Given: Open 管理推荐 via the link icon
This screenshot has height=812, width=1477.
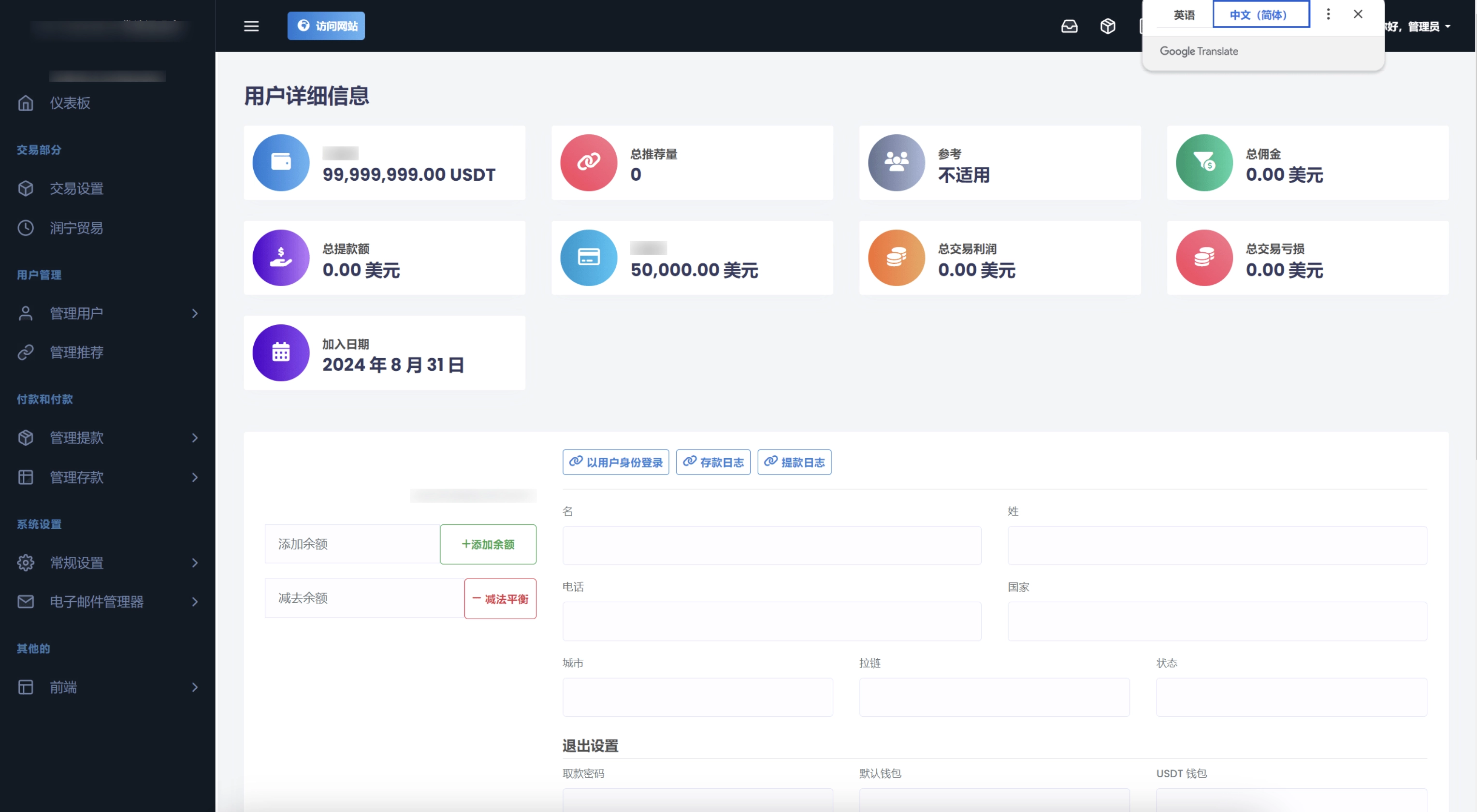Looking at the screenshot, I should [25, 352].
